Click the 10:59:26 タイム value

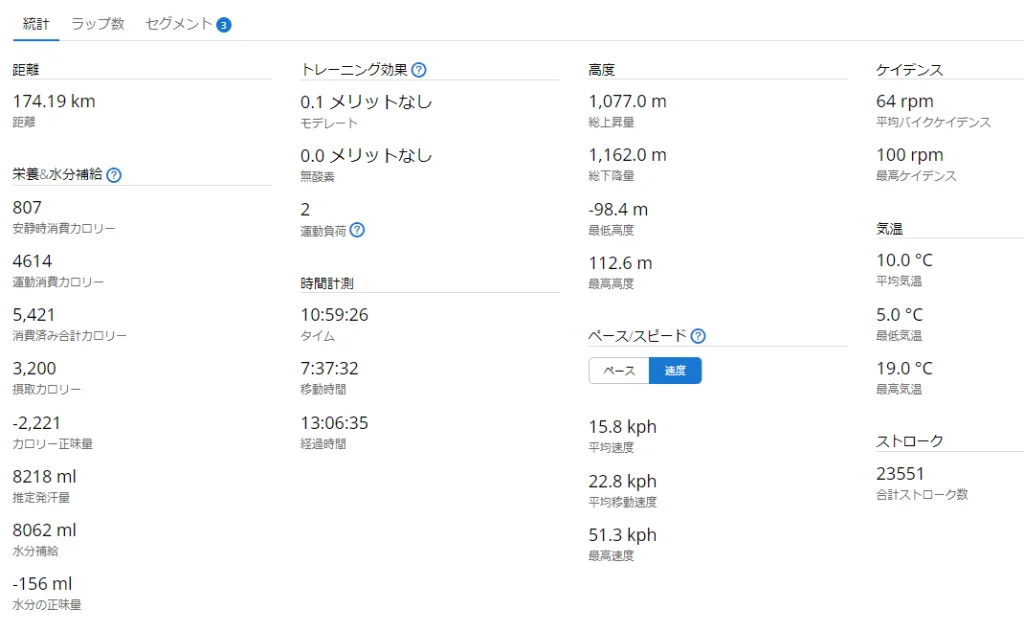point(334,315)
